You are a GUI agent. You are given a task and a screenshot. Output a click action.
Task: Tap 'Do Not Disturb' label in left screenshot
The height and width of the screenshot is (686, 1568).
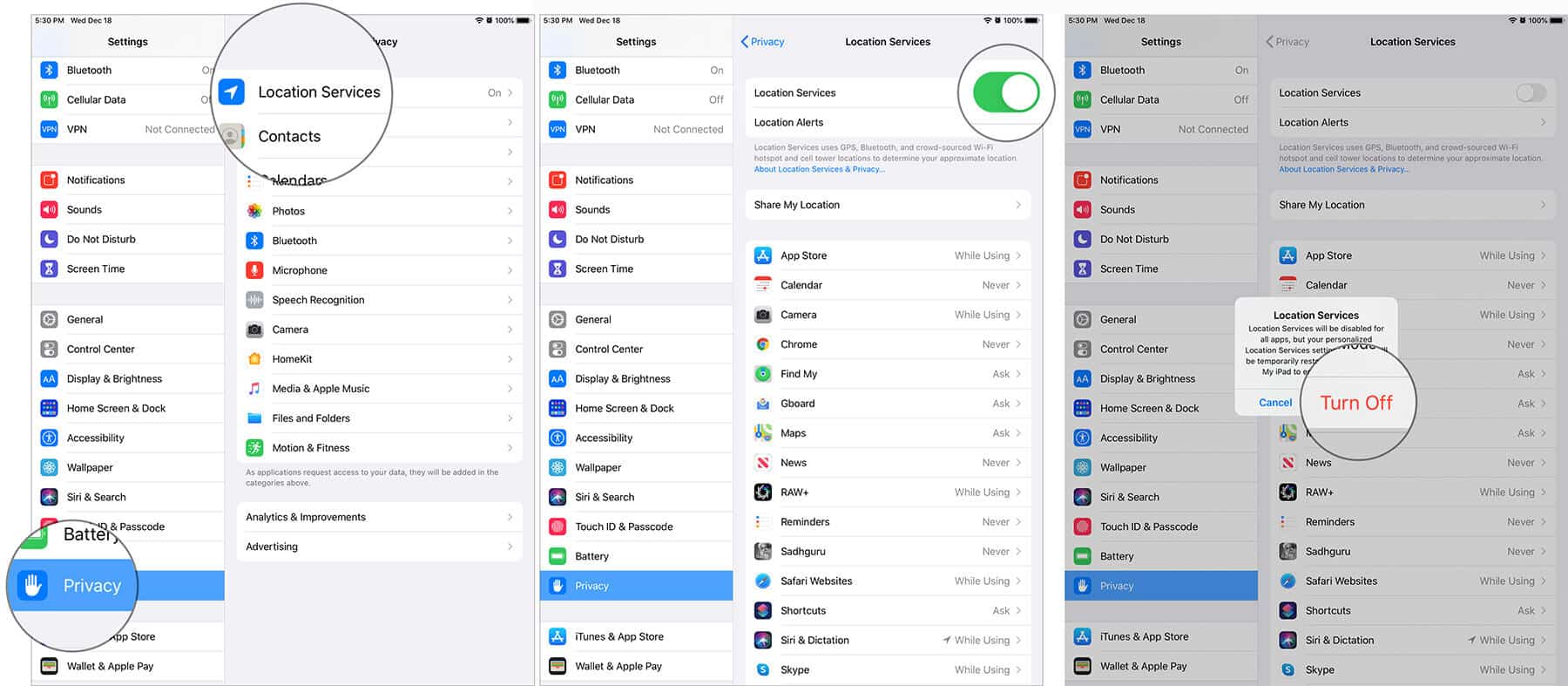tap(101, 240)
